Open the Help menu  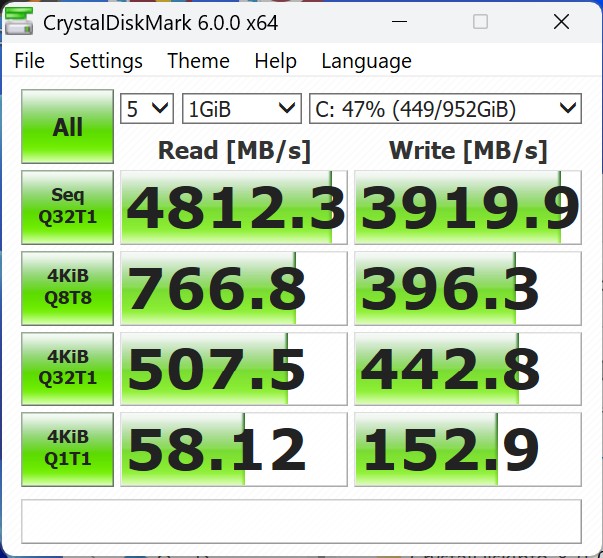pyautogui.click(x=275, y=61)
